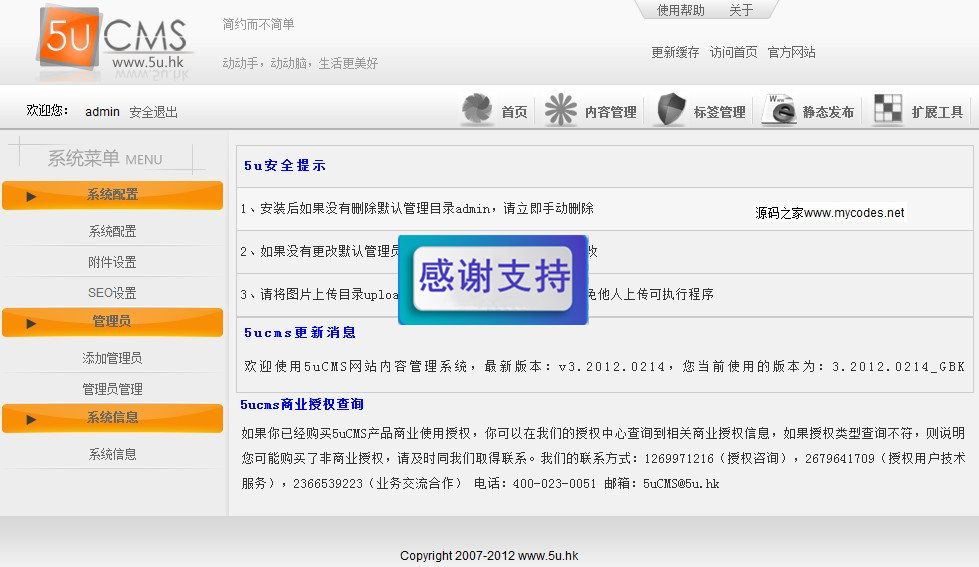
Task: Click the 更新缓存 link
Action: tap(675, 52)
